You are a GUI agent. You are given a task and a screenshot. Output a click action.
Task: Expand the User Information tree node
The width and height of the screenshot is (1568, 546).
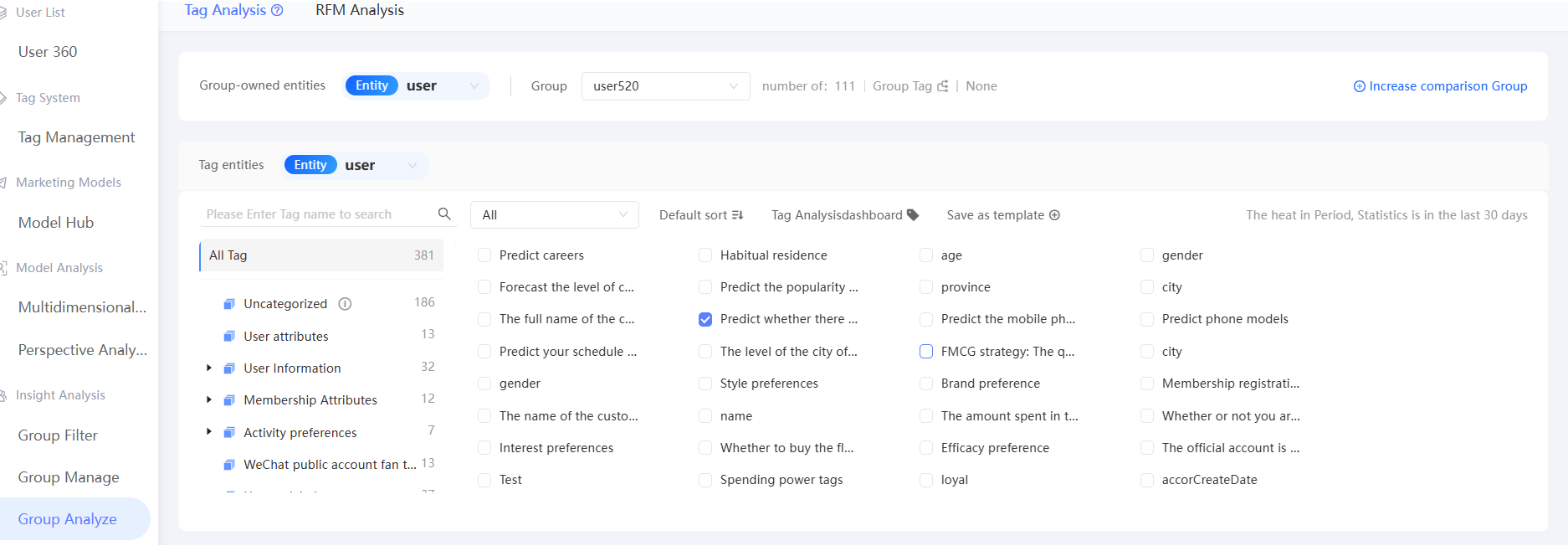(208, 368)
